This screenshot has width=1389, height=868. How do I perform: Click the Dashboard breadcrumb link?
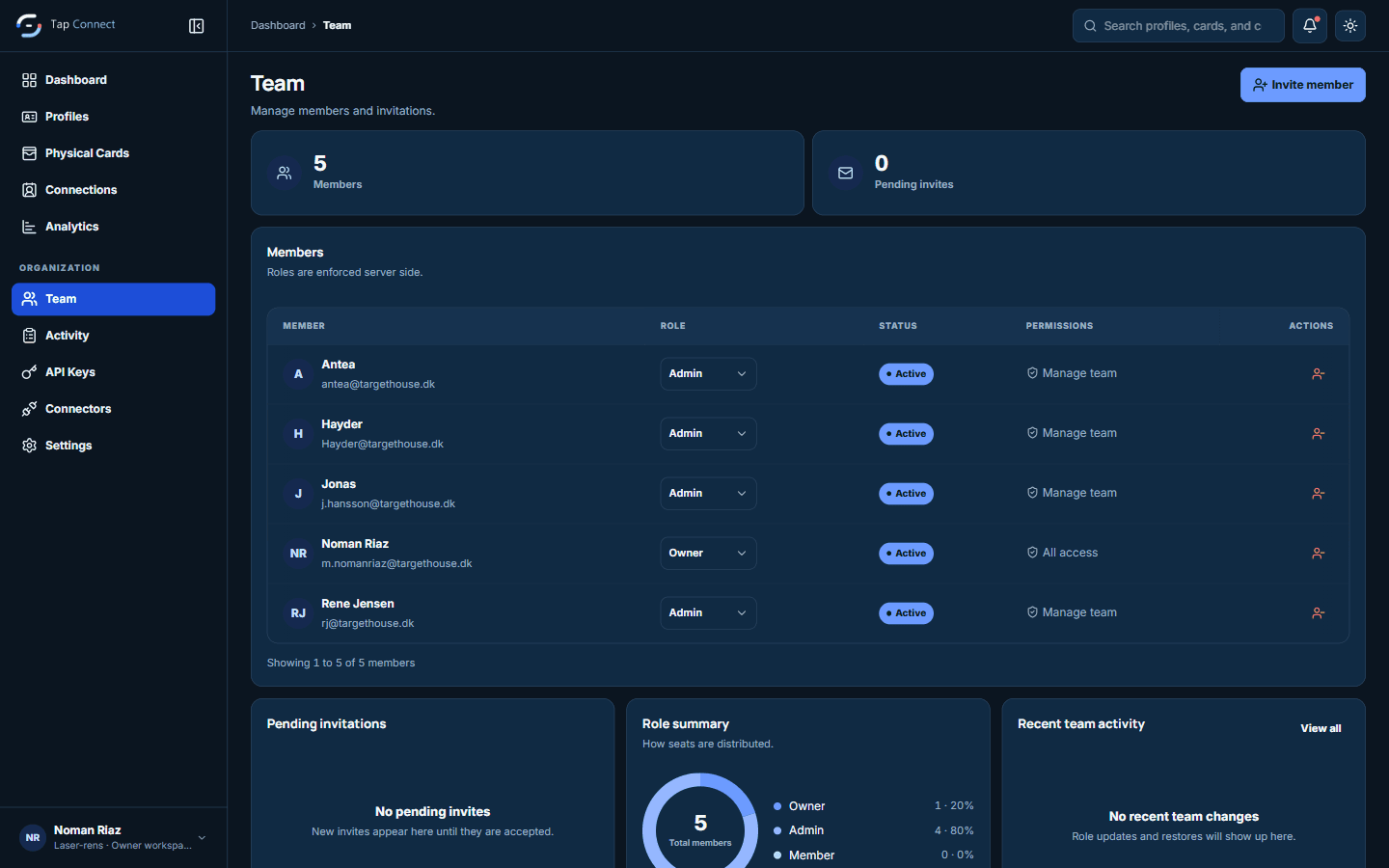click(278, 25)
